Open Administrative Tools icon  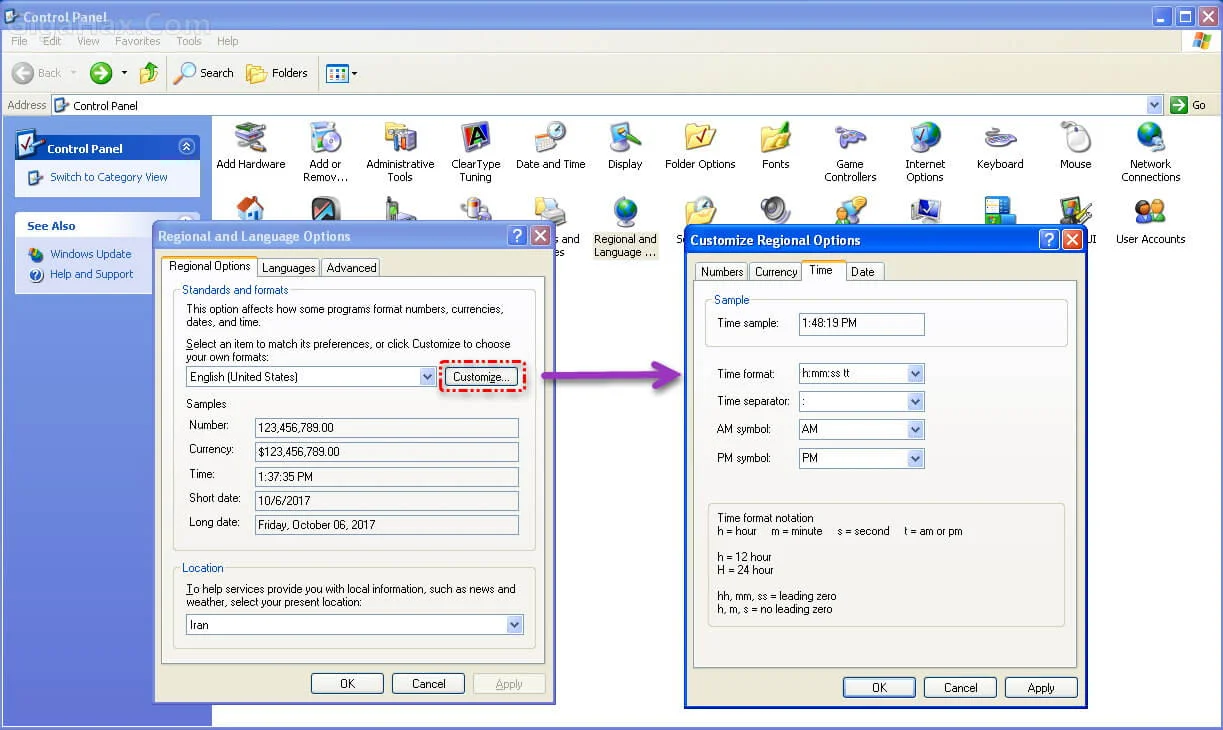[400, 139]
